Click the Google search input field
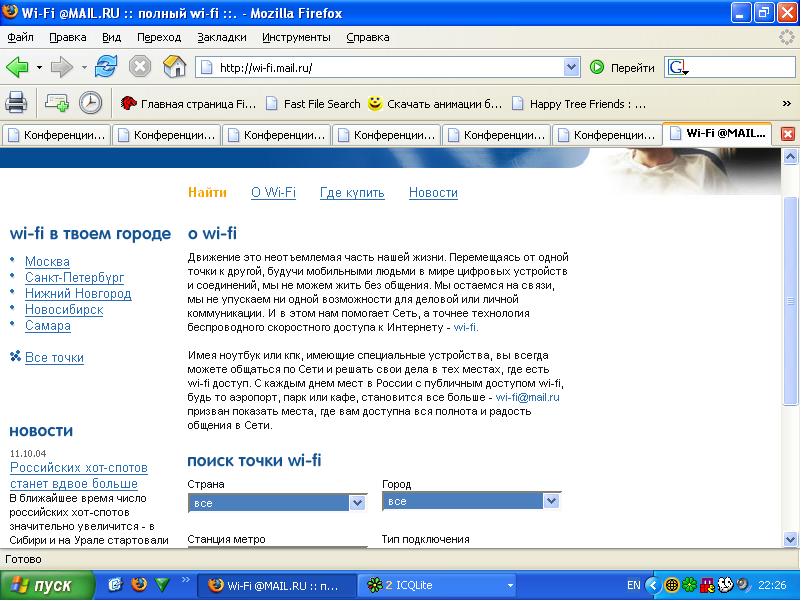Screen dimensions: 801x601 click(743, 67)
